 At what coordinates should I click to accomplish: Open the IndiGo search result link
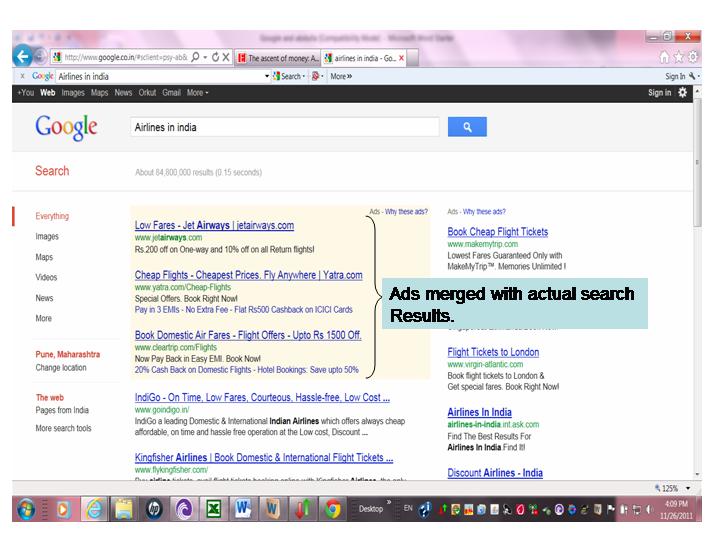[x=262, y=398]
